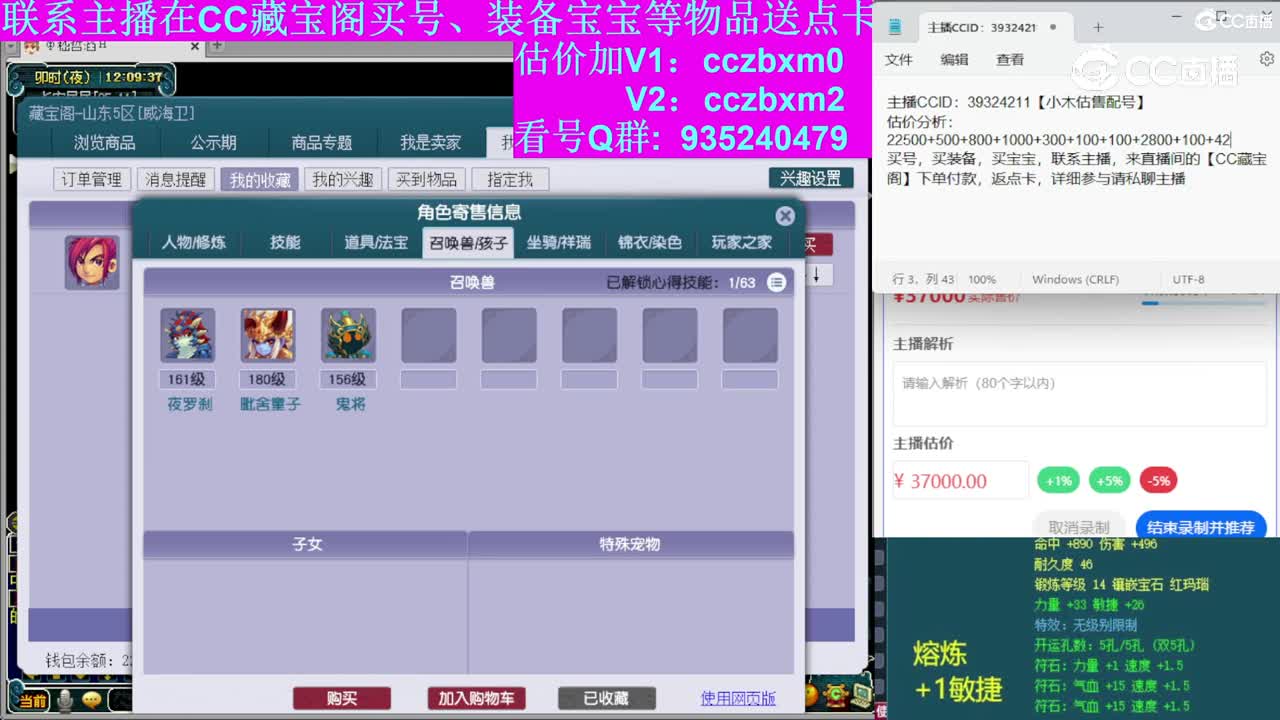Switch to the 人物/修炼 tab

tap(193, 242)
